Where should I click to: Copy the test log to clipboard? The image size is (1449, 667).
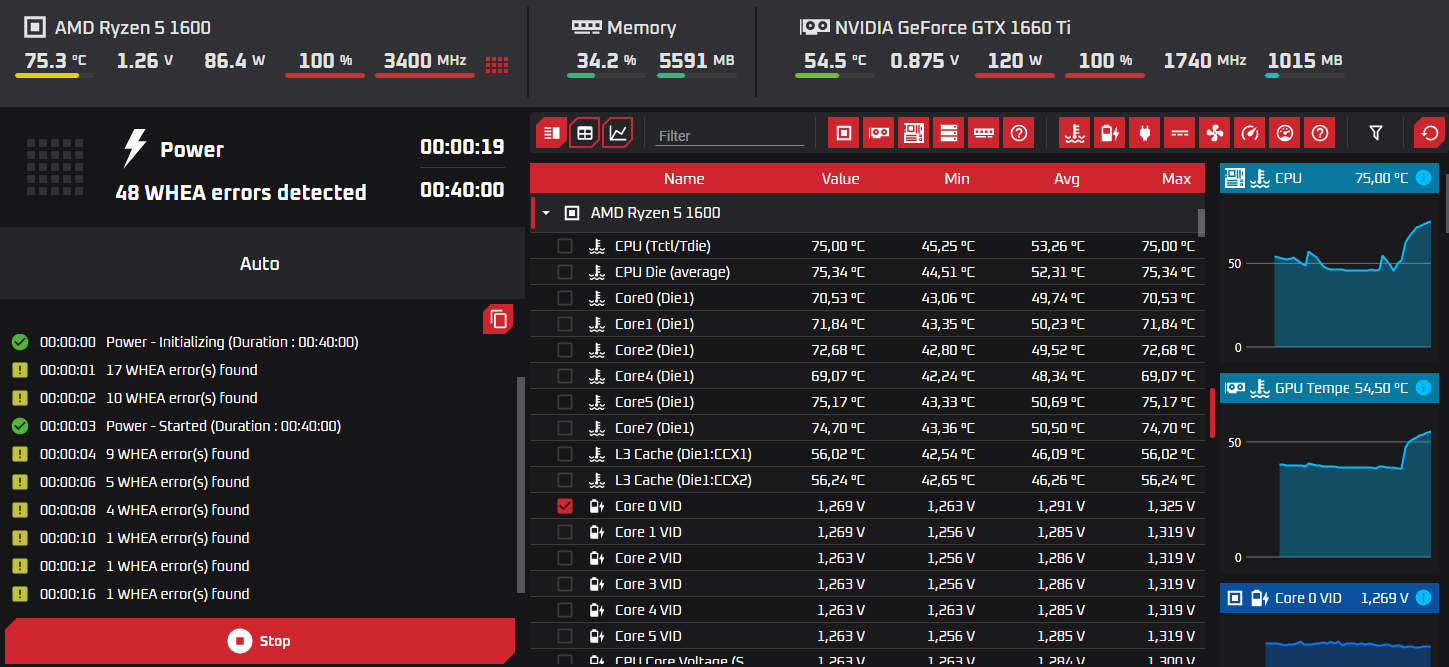pyautogui.click(x=498, y=320)
